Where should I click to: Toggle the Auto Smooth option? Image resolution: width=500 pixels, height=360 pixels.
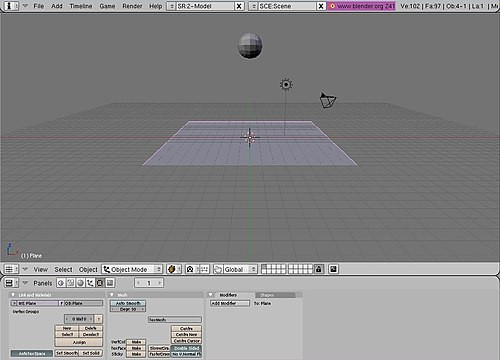pos(128,303)
